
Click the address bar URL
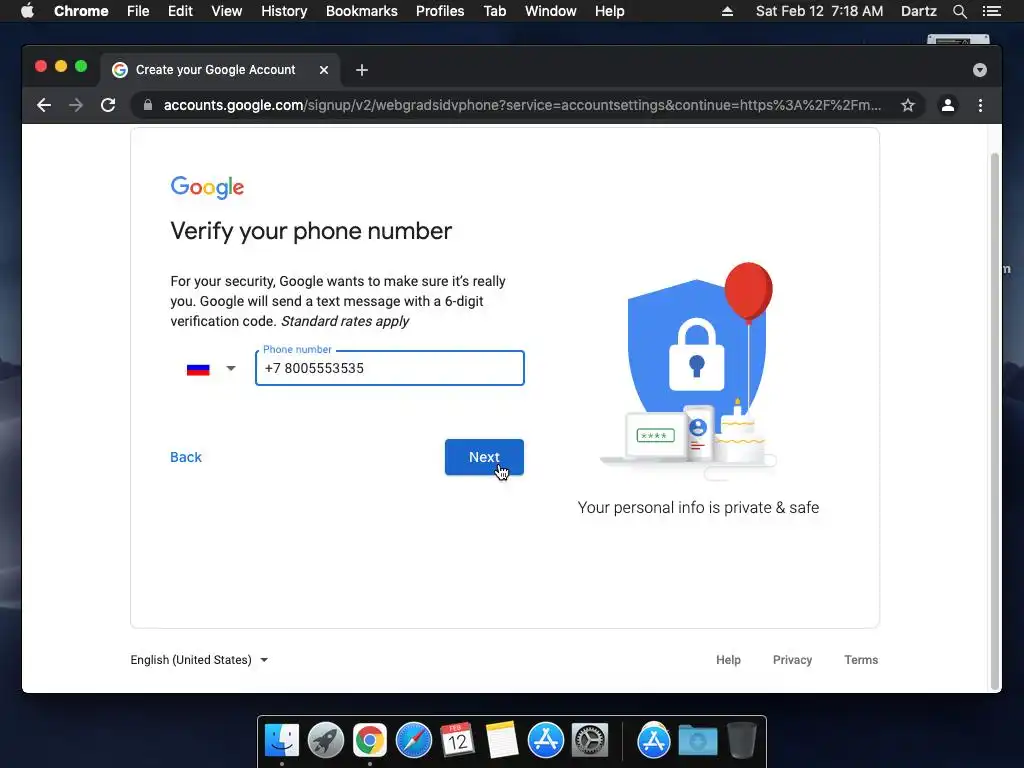[522, 105]
